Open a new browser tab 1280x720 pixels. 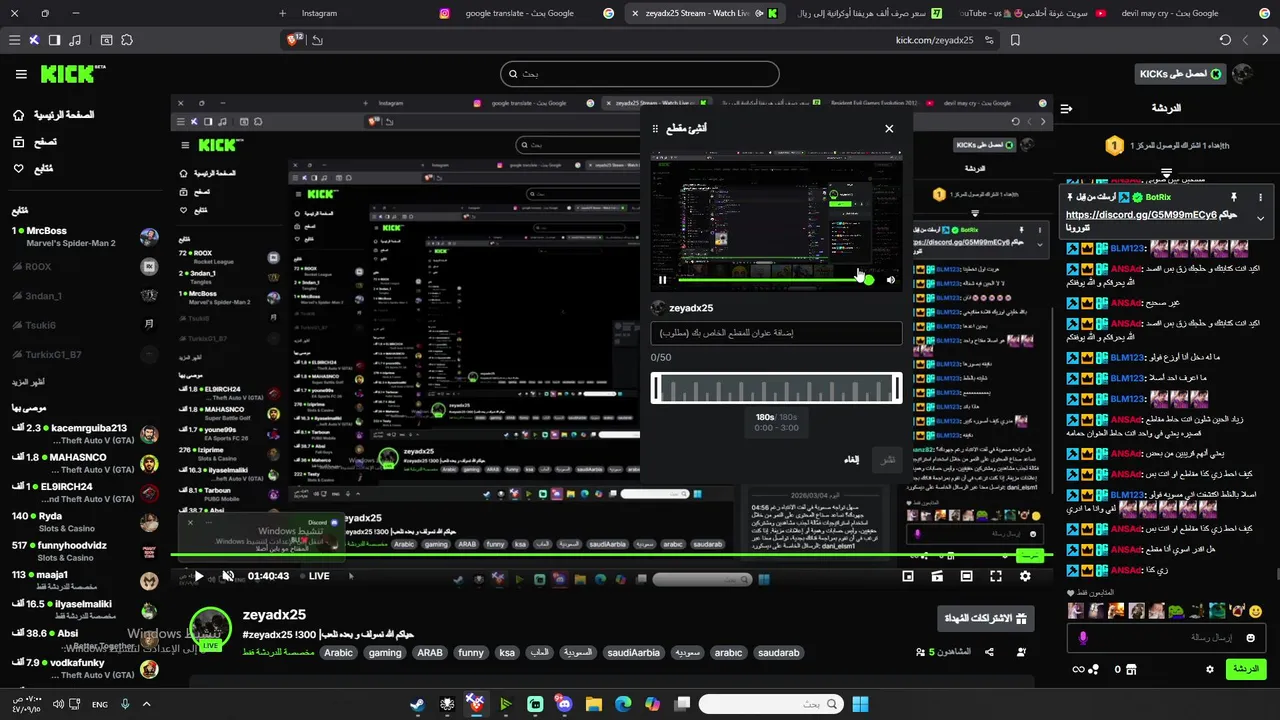coord(282,13)
